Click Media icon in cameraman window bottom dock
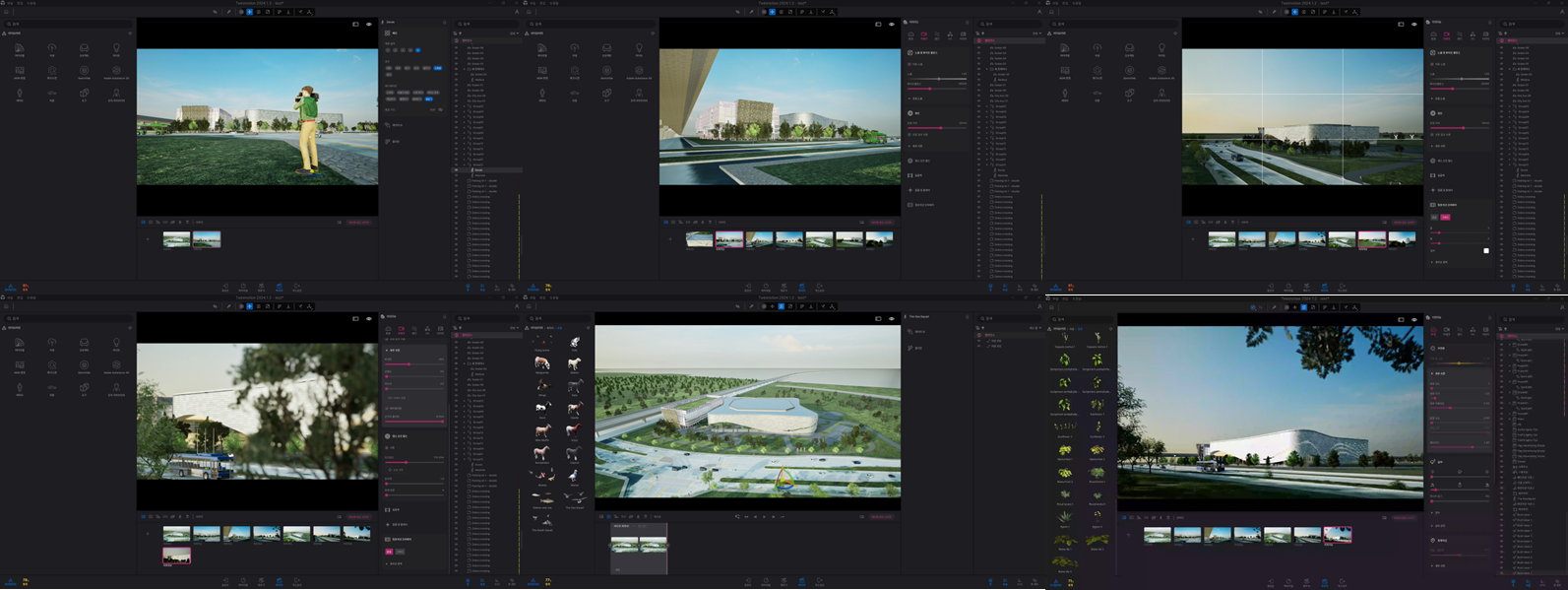 (x=279, y=287)
